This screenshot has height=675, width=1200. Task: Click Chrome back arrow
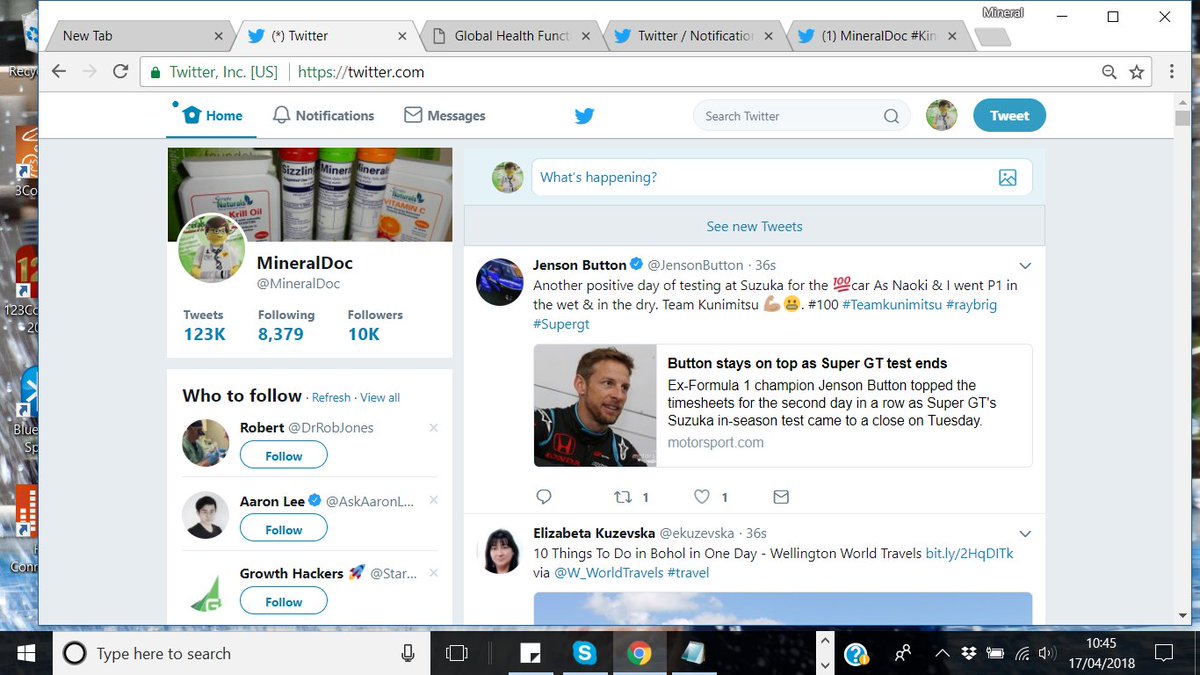click(59, 72)
